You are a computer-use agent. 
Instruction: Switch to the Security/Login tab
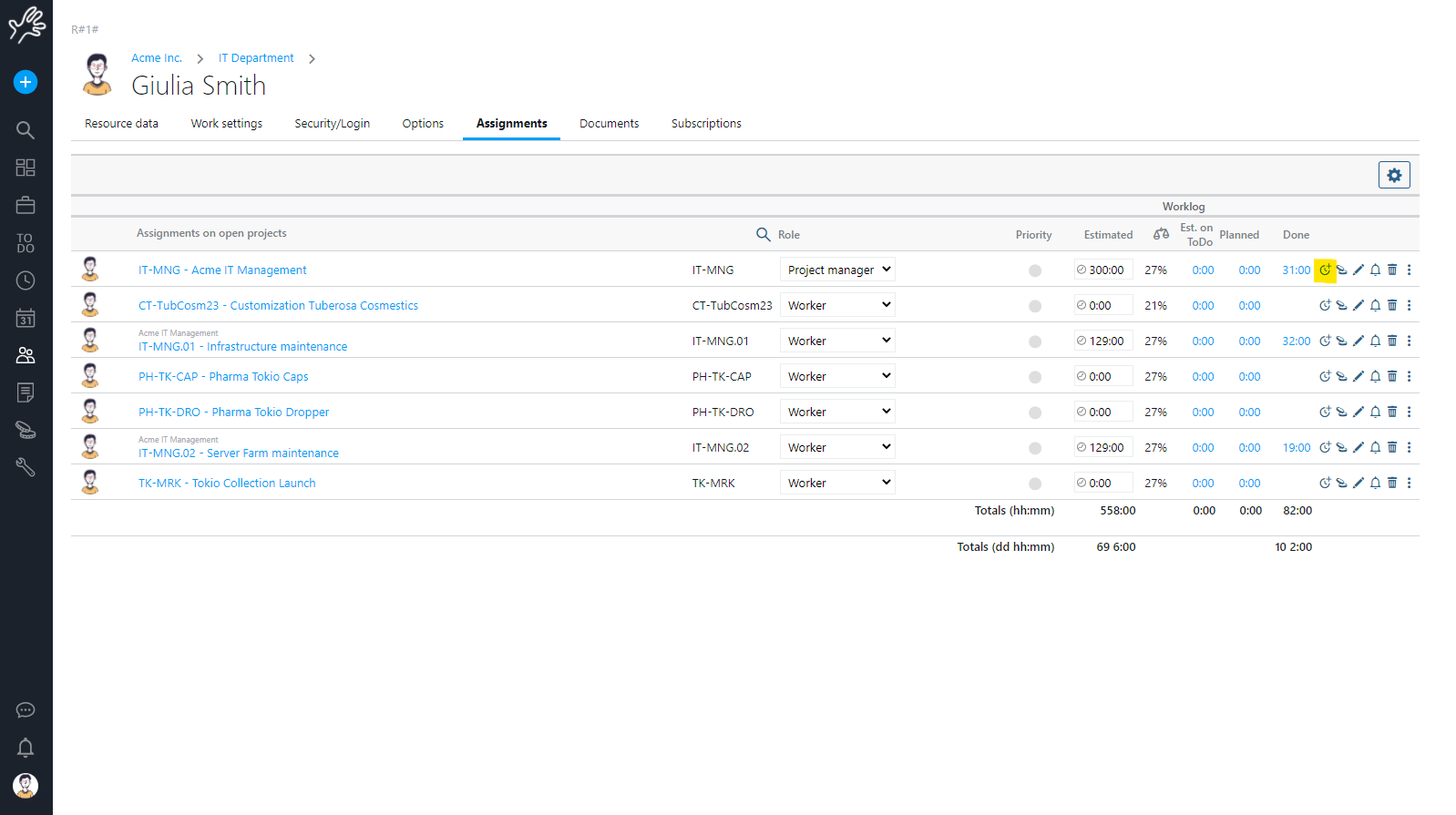[332, 124]
